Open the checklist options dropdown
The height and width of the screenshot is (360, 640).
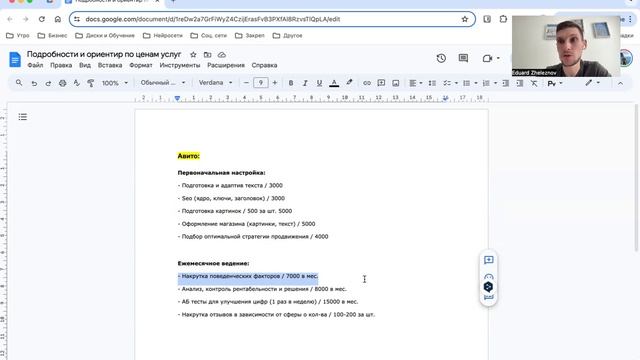point(450,83)
